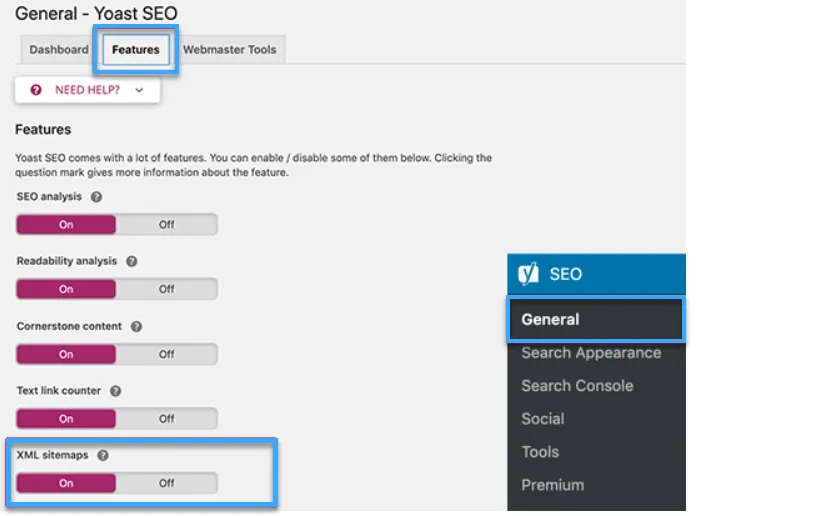
Task: Open the SEO sidebar menu header
Action: (x=596, y=274)
